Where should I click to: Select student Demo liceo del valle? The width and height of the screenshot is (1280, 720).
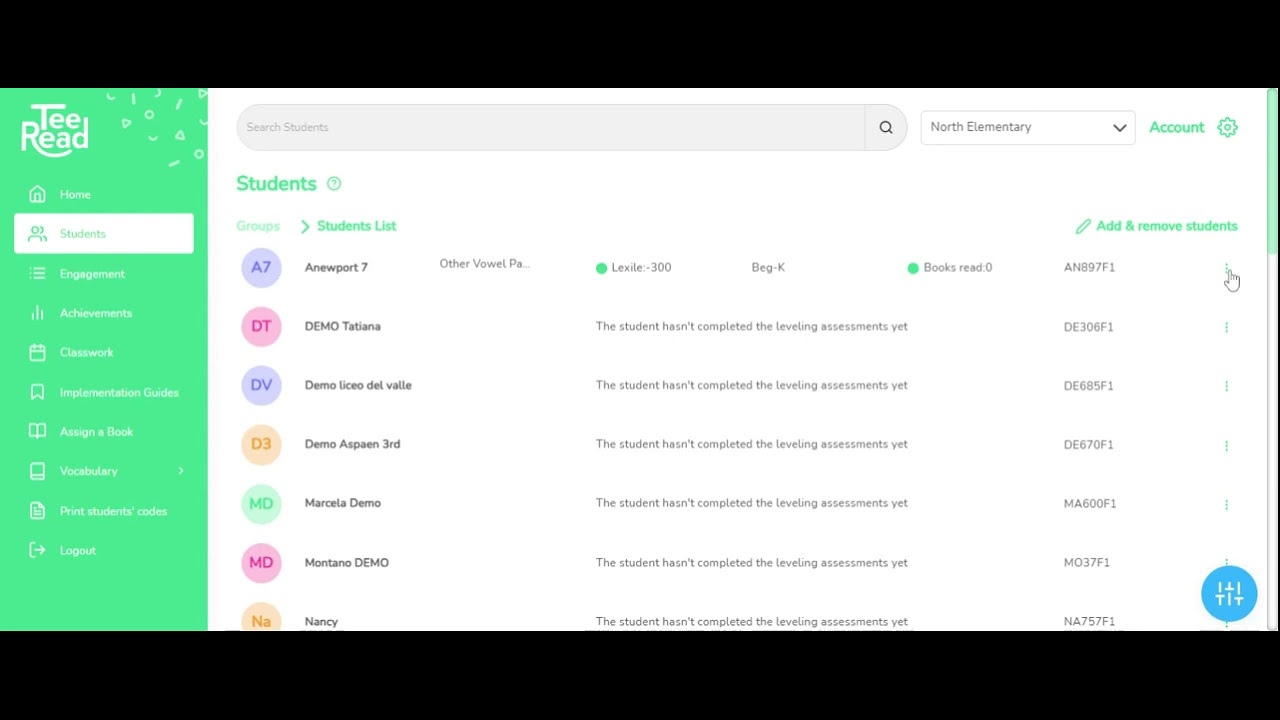pos(358,386)
